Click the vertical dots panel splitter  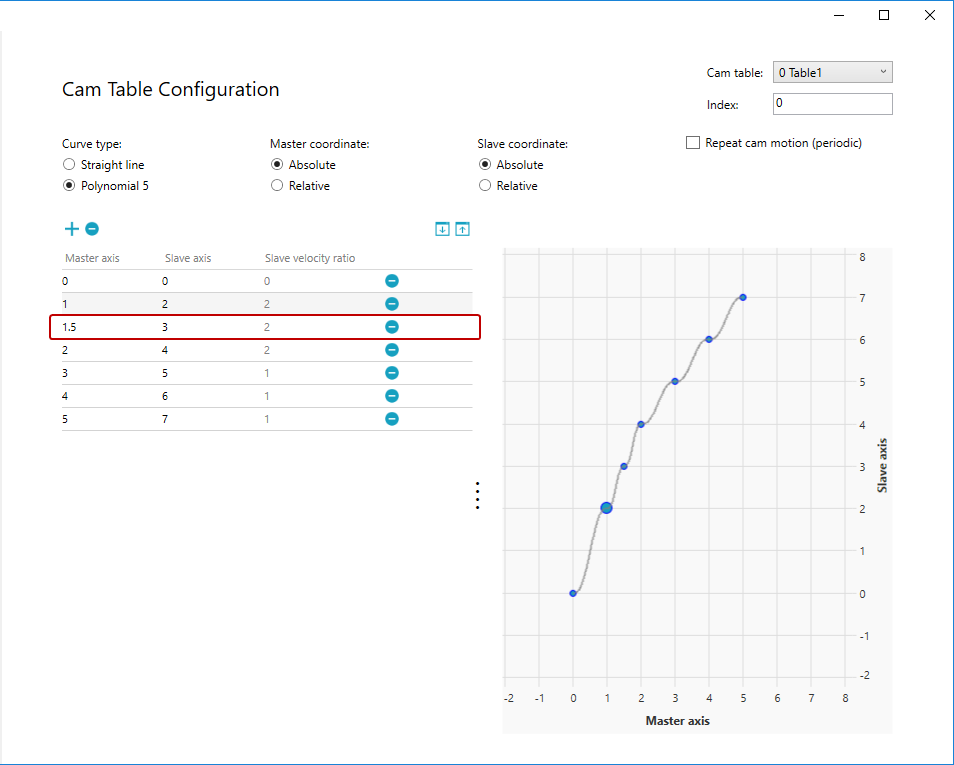[478, 496]
